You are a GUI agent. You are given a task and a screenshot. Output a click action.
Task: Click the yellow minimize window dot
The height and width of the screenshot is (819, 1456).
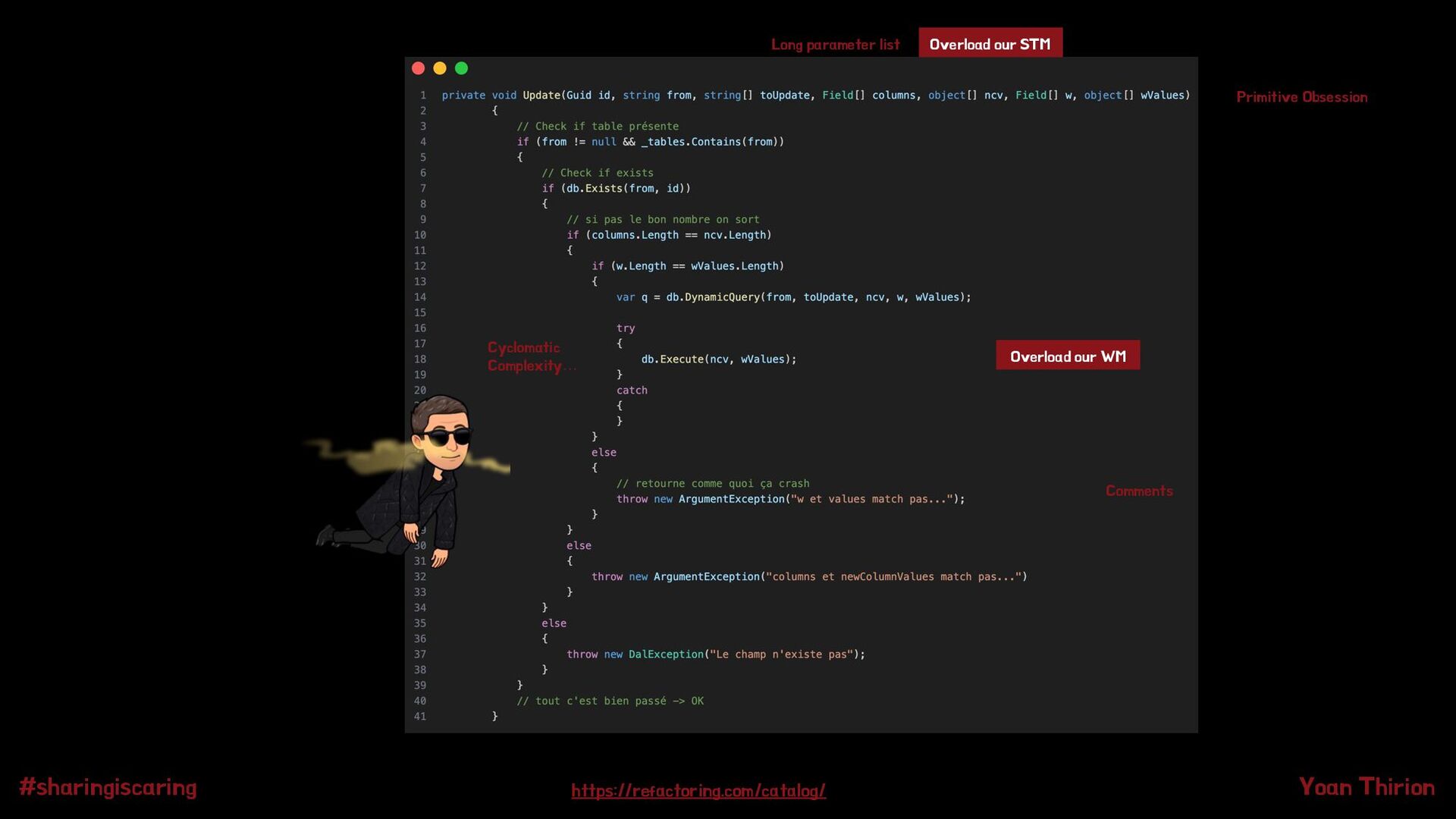pos(440,68)
